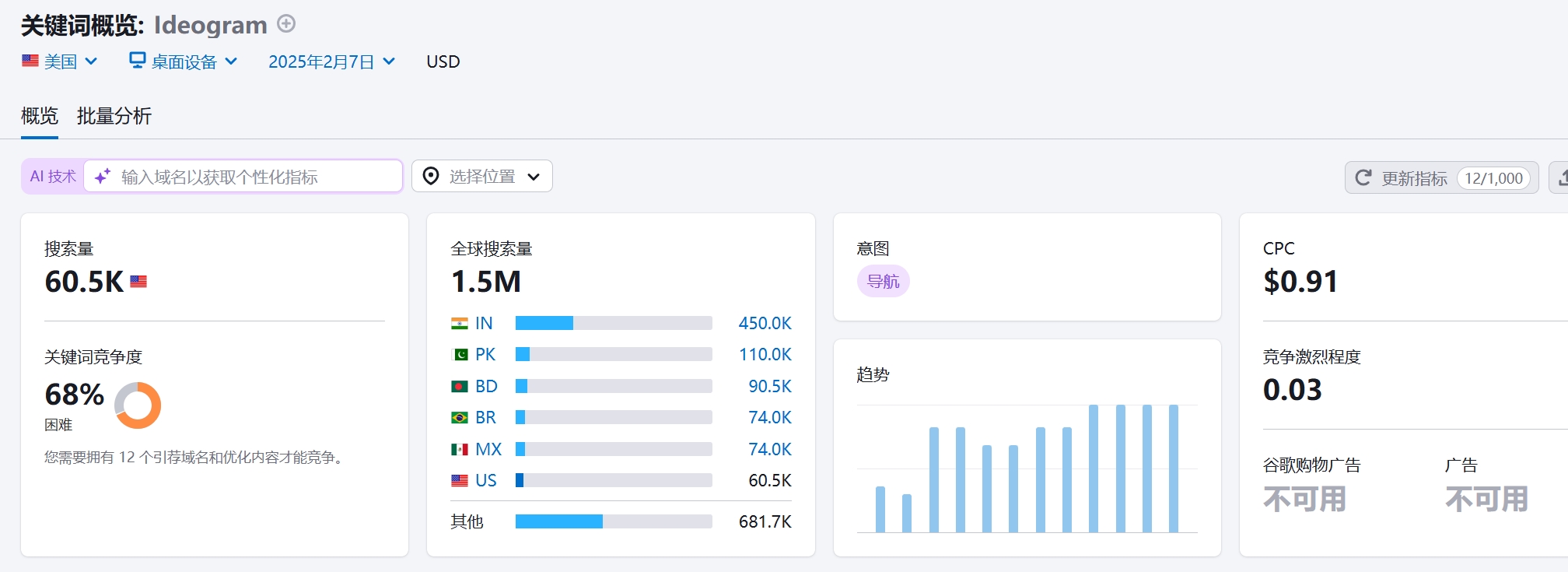Image resolution: width=1568 pixels, height=572 pixels.
Task: Click the desktop monitor icon
Action: [137, 60]
